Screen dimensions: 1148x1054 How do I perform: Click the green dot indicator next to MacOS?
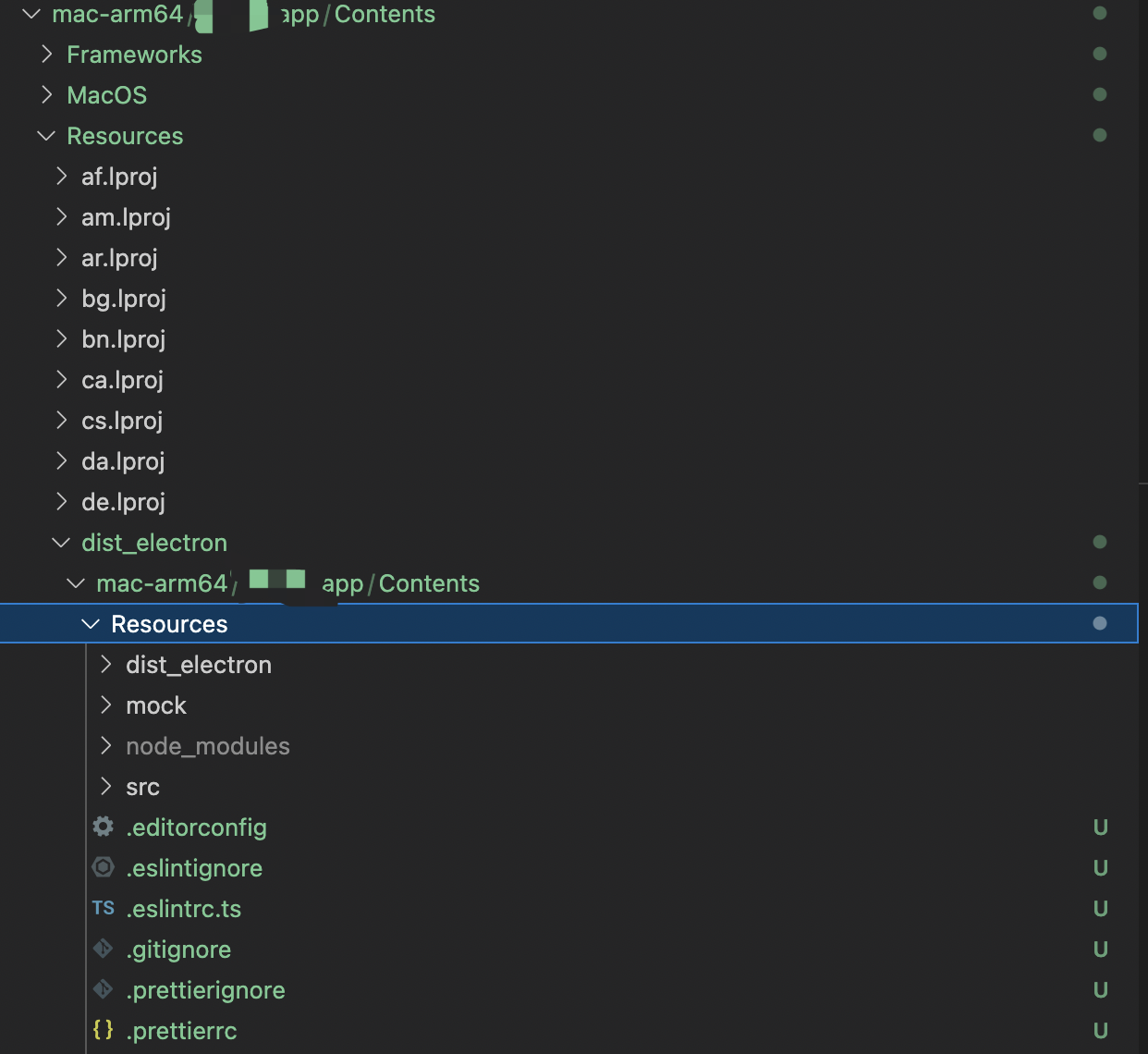click(1100, 93)
